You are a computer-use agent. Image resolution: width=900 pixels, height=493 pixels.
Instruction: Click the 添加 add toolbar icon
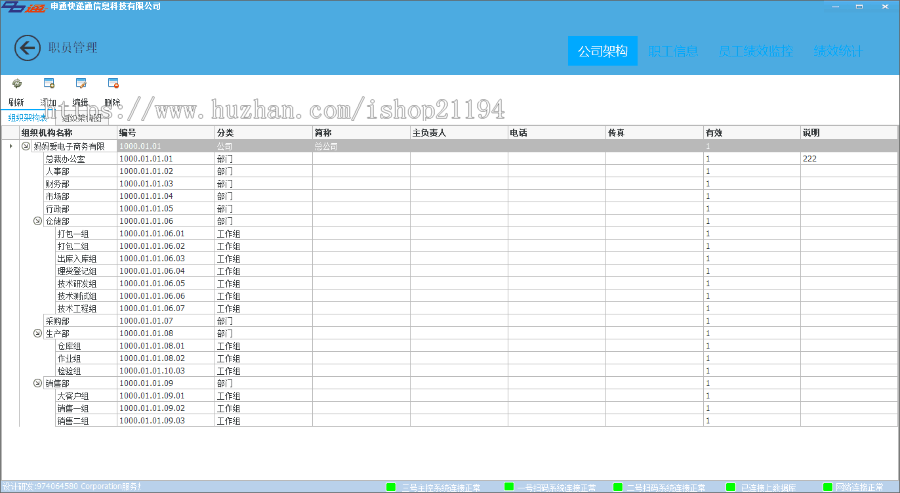pyautogui.click(x=49, y=84)
